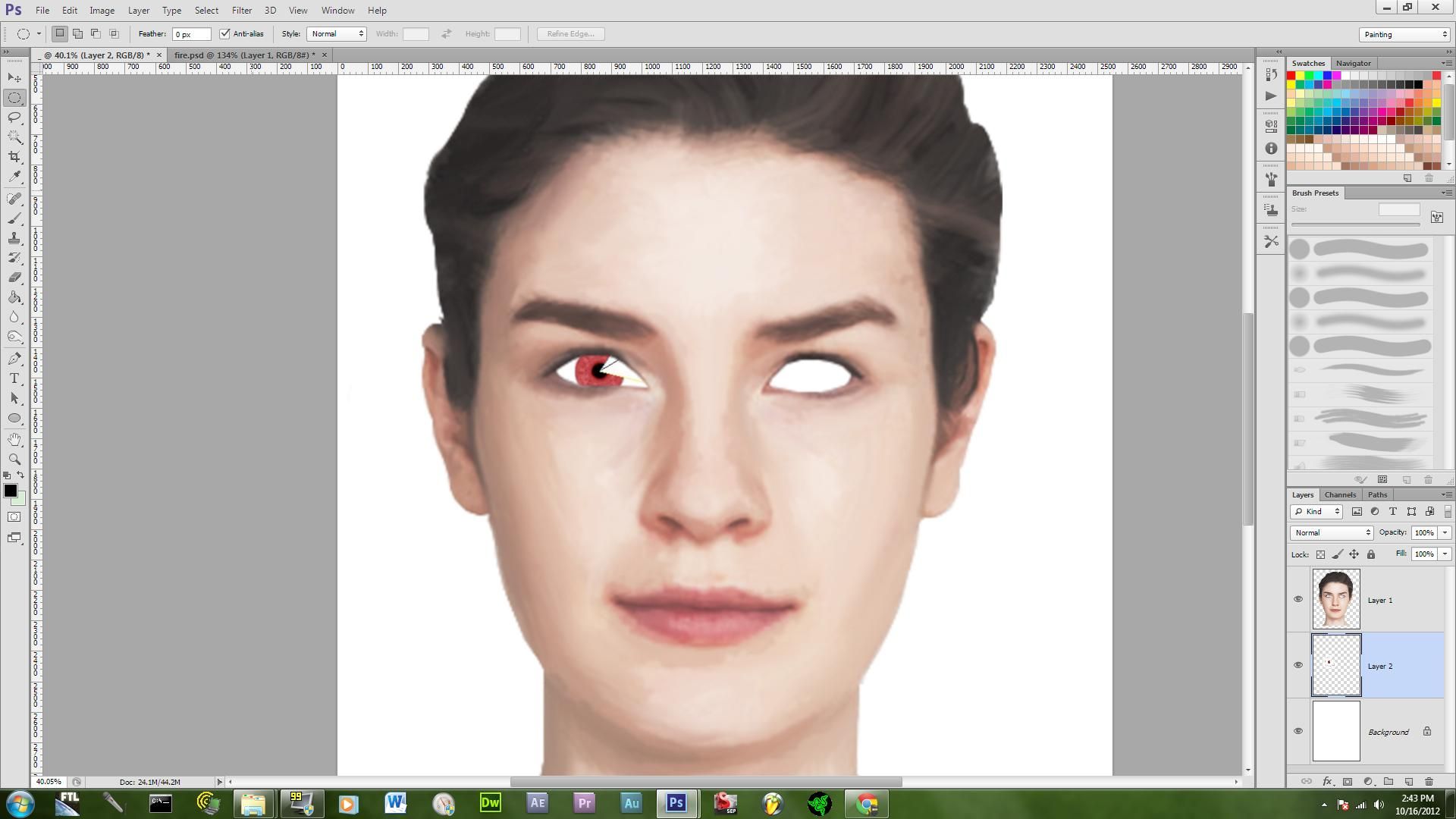Switch to the Channels tab
The height and width of the screenshot is (819, 1456).
coord(1340,494)
